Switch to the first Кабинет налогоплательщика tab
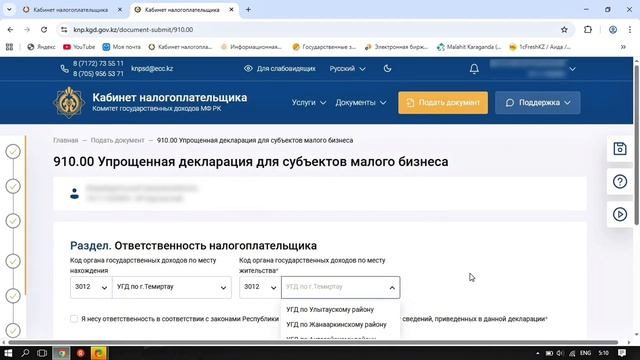 [71, 9]
